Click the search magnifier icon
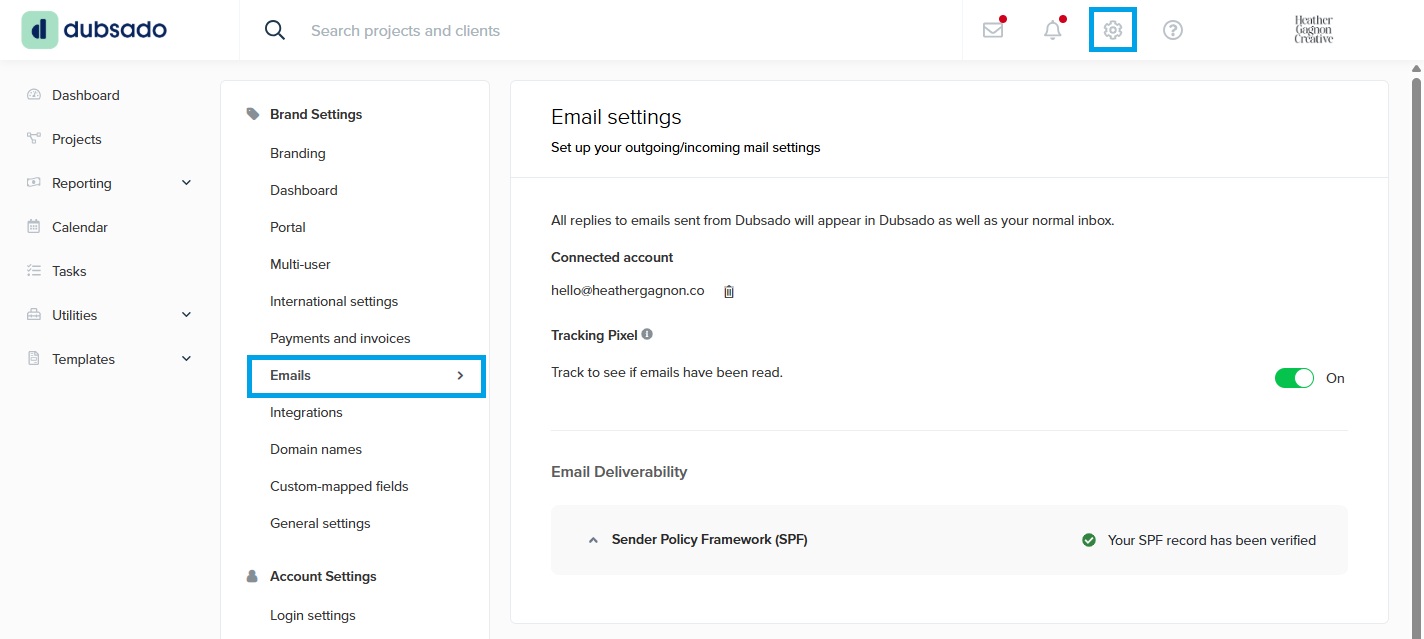 pyautogui.click(x=275, y=30)
